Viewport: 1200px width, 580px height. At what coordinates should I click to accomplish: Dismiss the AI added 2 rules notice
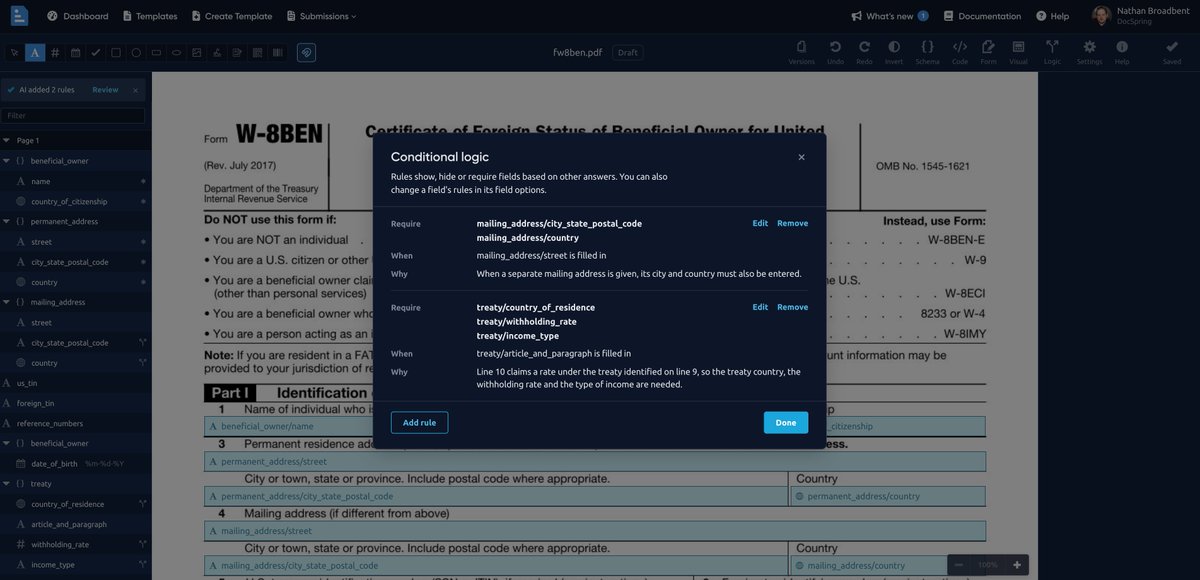pyautogui.click(x=136, y=90)
